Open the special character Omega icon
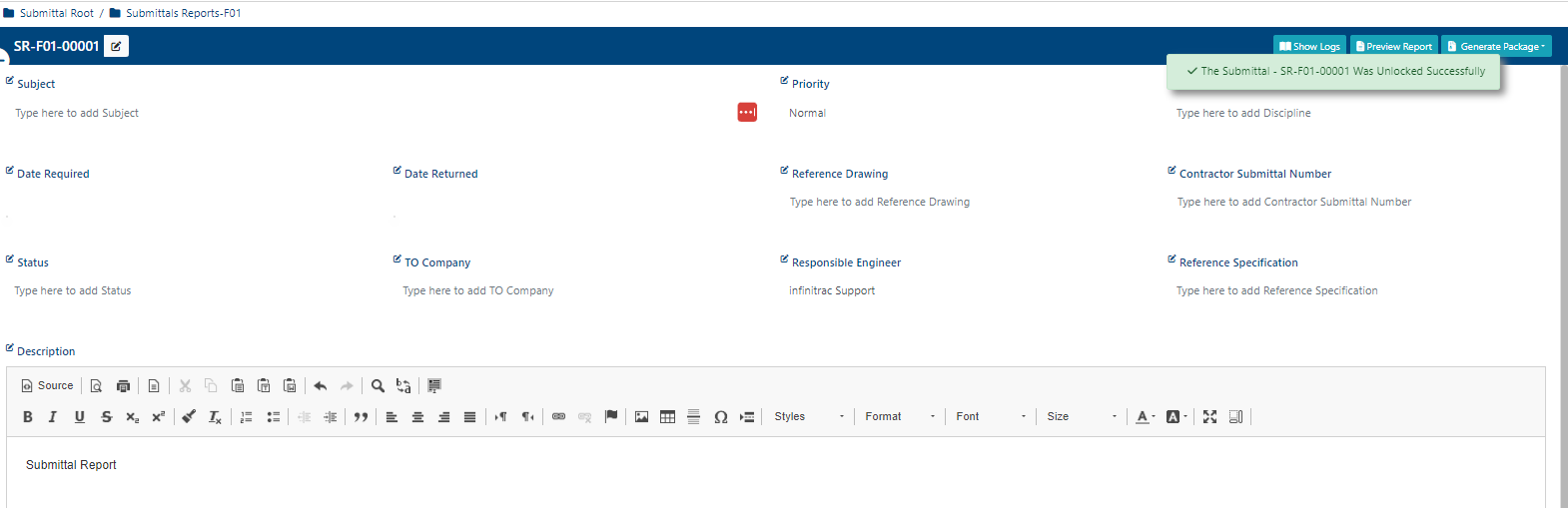This screenshot has width=1568, height=508. coord(720,417)
